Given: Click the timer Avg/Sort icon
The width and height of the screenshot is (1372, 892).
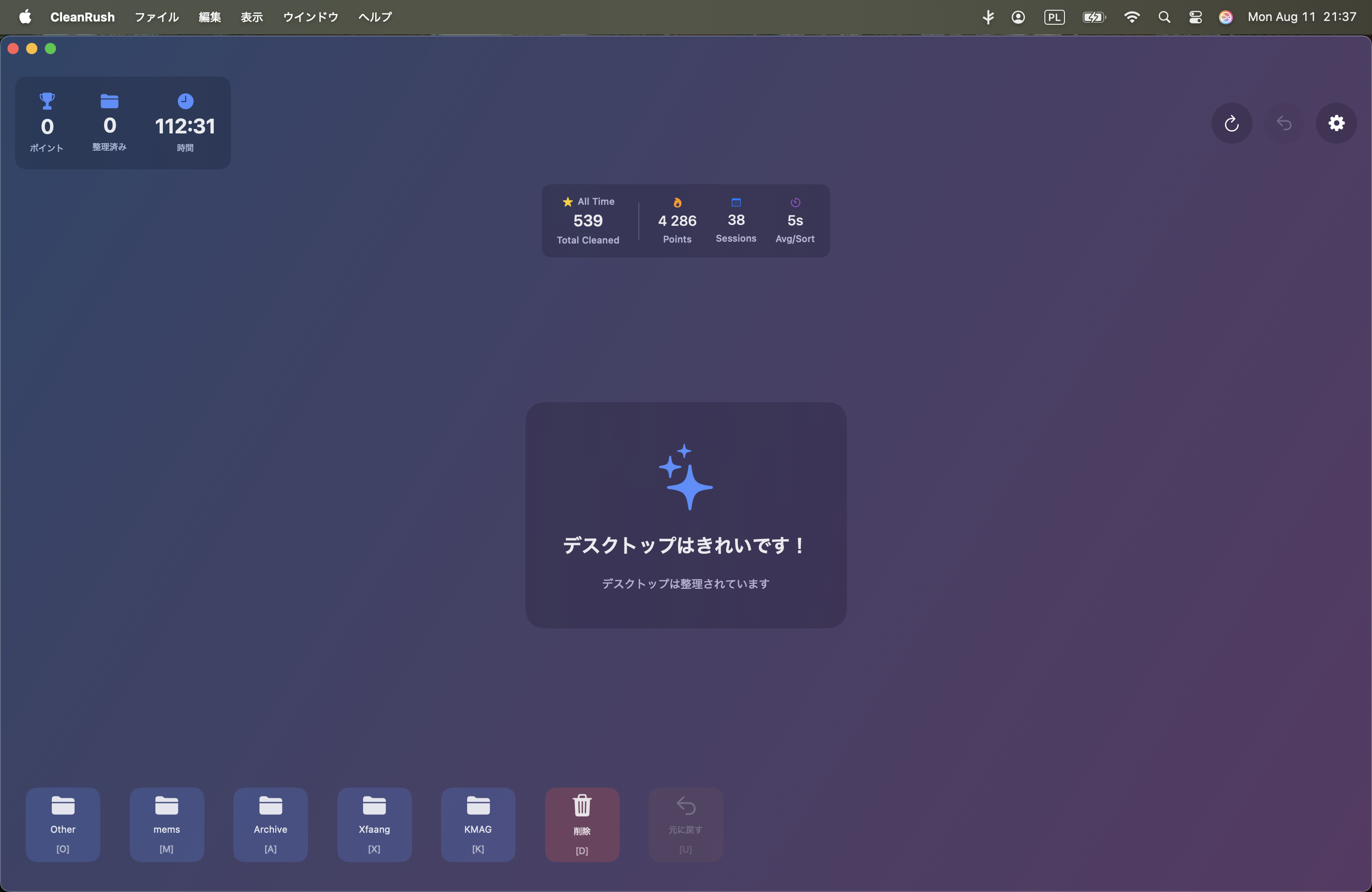Looking at the screenshot, I should [x=796, y=202].
